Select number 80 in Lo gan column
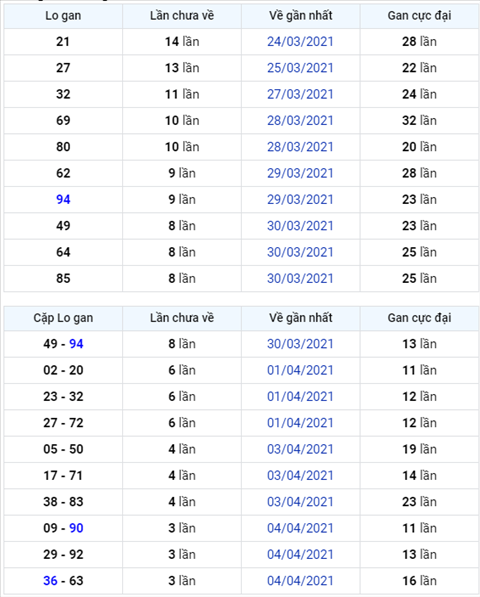Screen dimensions: 480x597 (x=63, y=147)
